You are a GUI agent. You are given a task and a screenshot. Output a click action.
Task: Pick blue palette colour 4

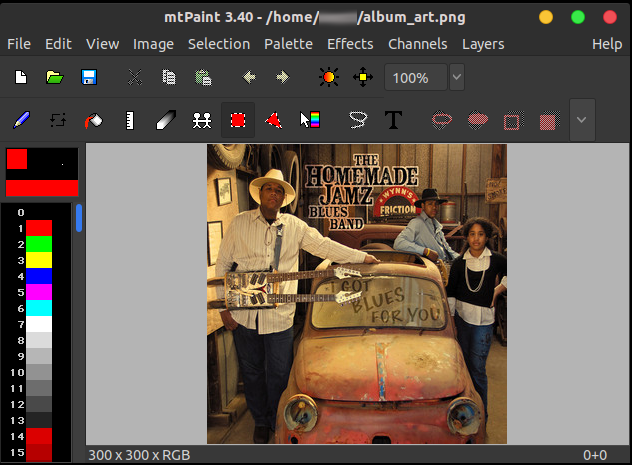(39, 276)
